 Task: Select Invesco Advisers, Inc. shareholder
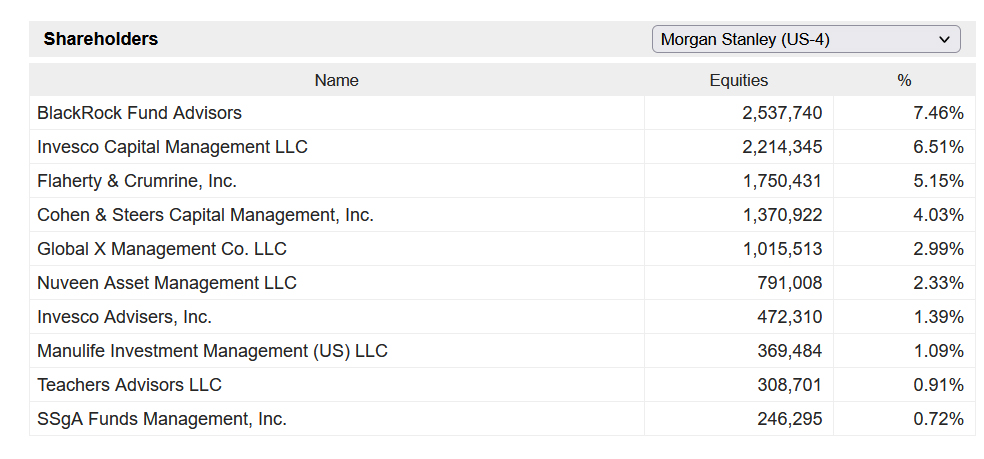tap(124, 317)
